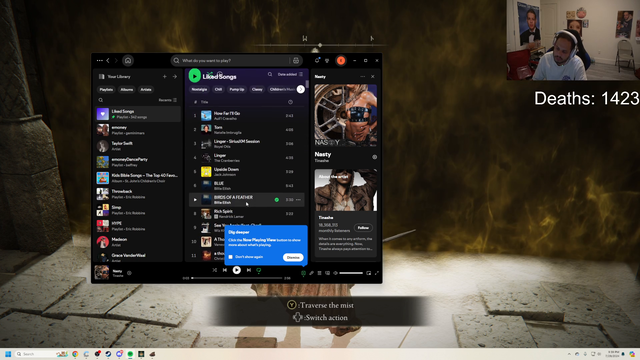Screen dimensions: 640x360
Task: Follow the artist Tinashe
Action: pyautogui.click(x=363, y=228)
